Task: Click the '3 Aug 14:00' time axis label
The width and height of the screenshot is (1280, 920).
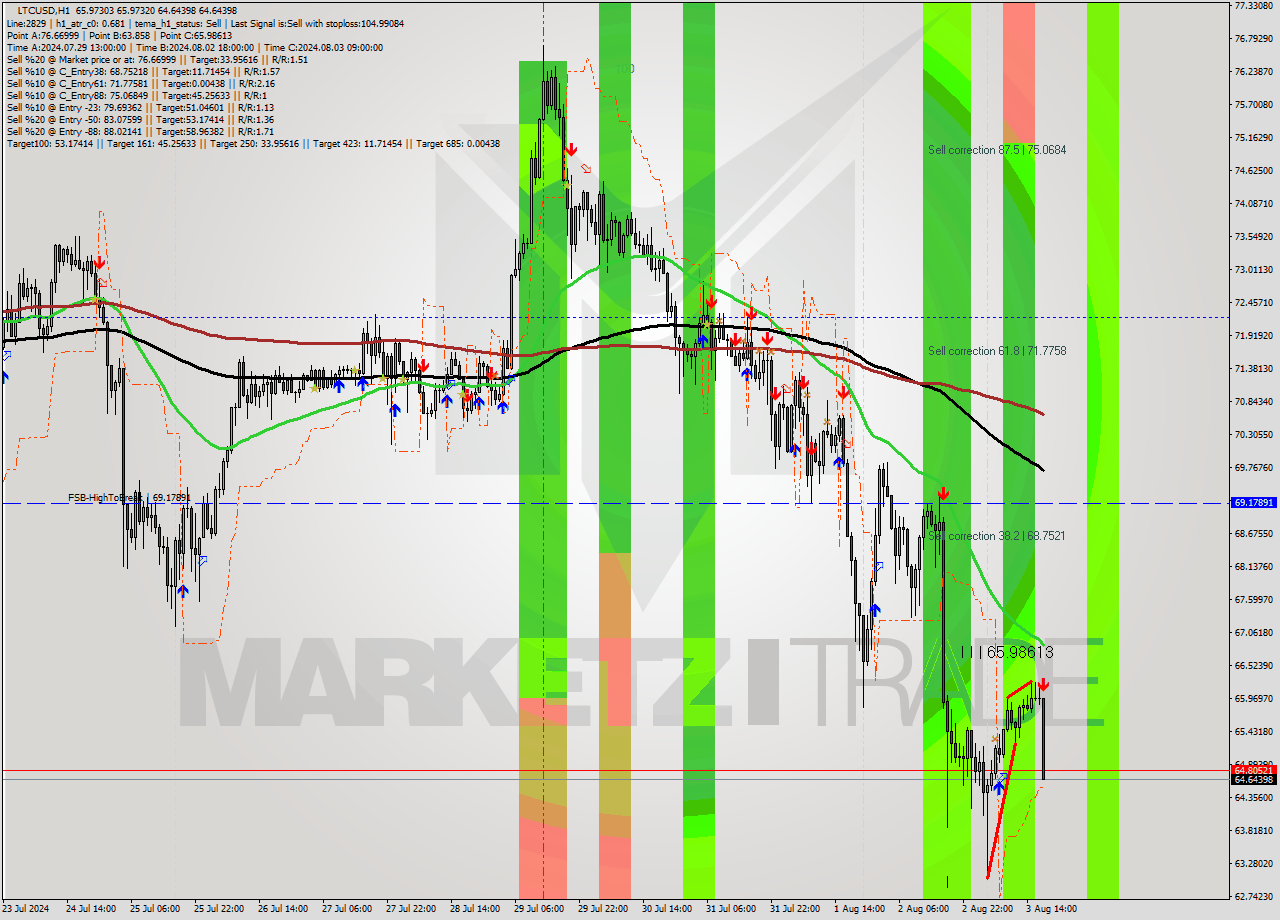Action: [1052, 909]
